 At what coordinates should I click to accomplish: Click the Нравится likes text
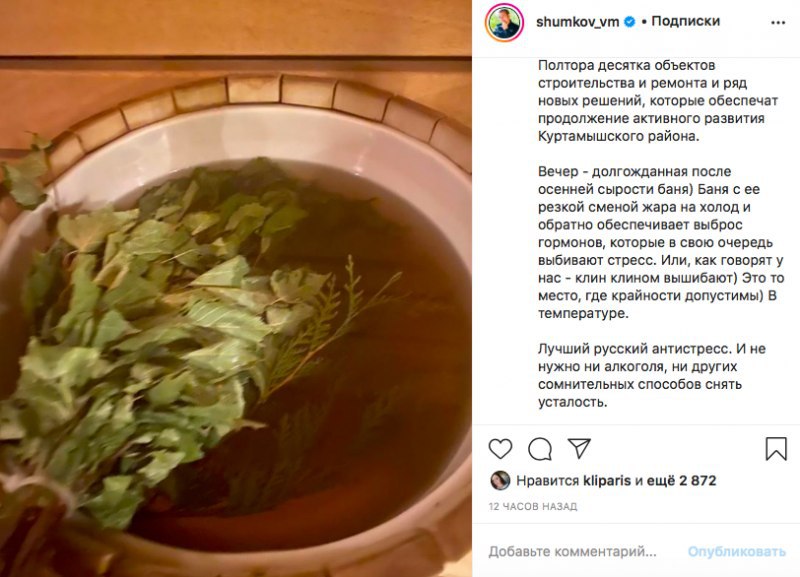(x=547, y=481)
